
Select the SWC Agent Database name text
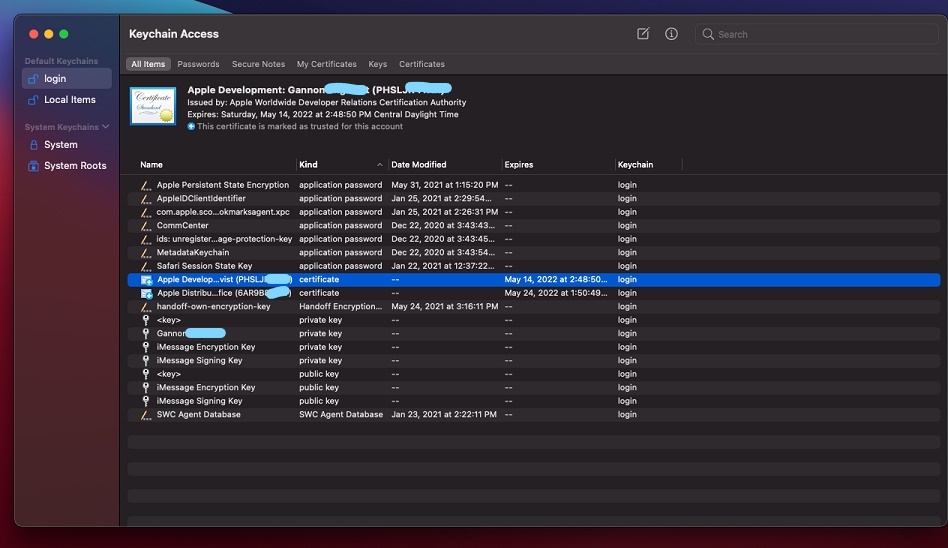tap(198, 414)
